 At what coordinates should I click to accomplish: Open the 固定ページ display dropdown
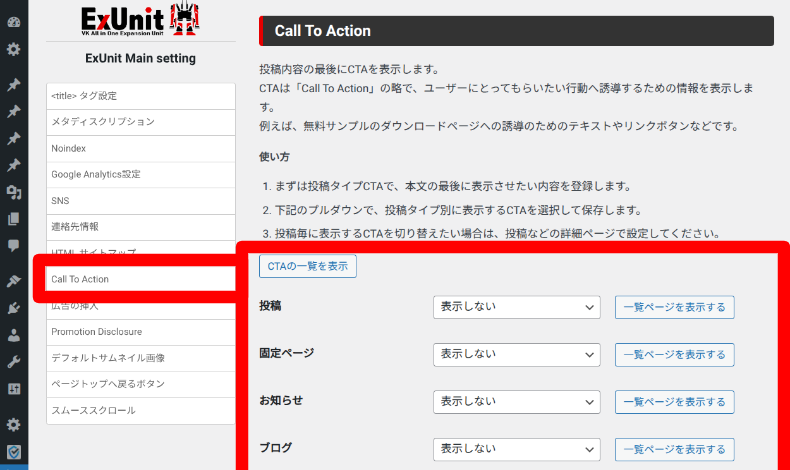[x=516, y=355]
